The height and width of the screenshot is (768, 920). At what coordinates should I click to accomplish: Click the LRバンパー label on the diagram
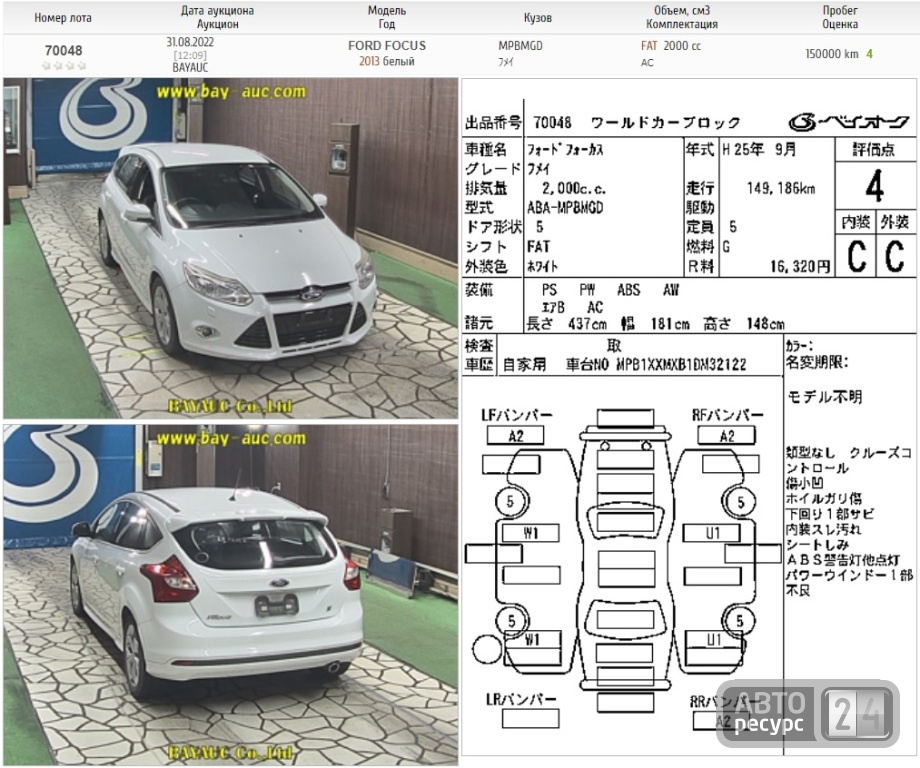521,699
